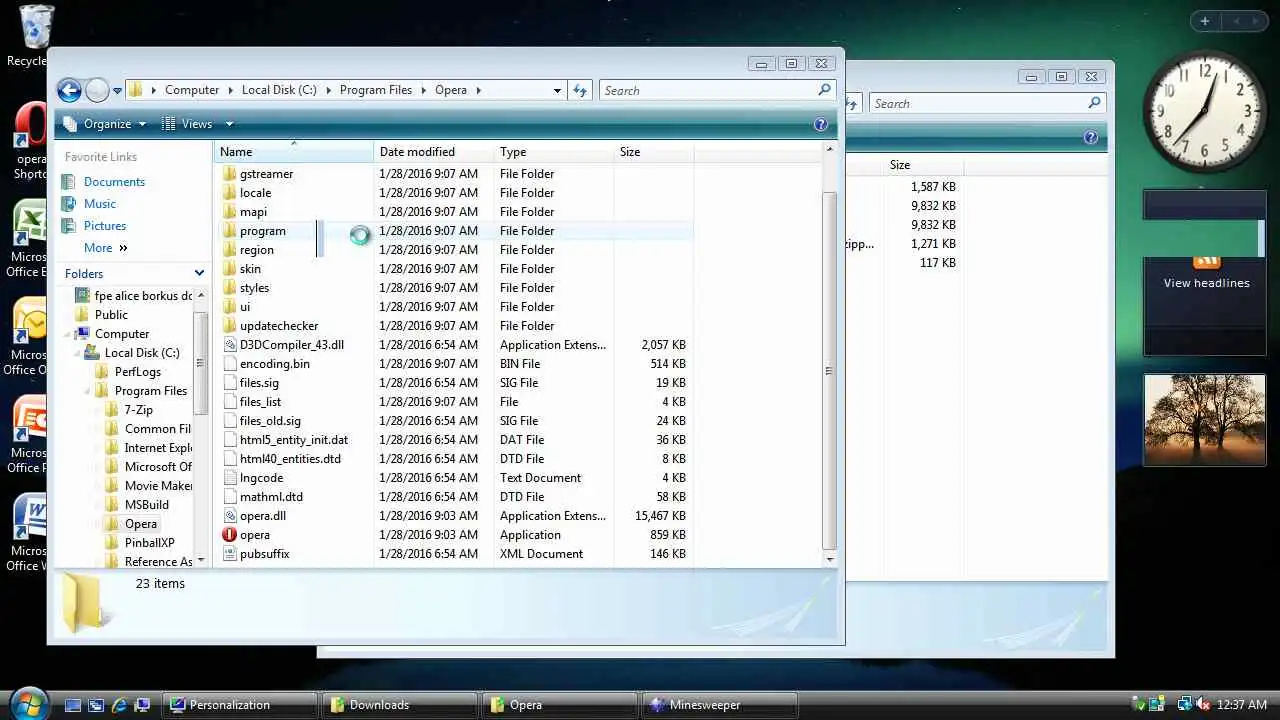
Task: Select D3DCompiler_43.dll file icon
Action: (229, 345)
